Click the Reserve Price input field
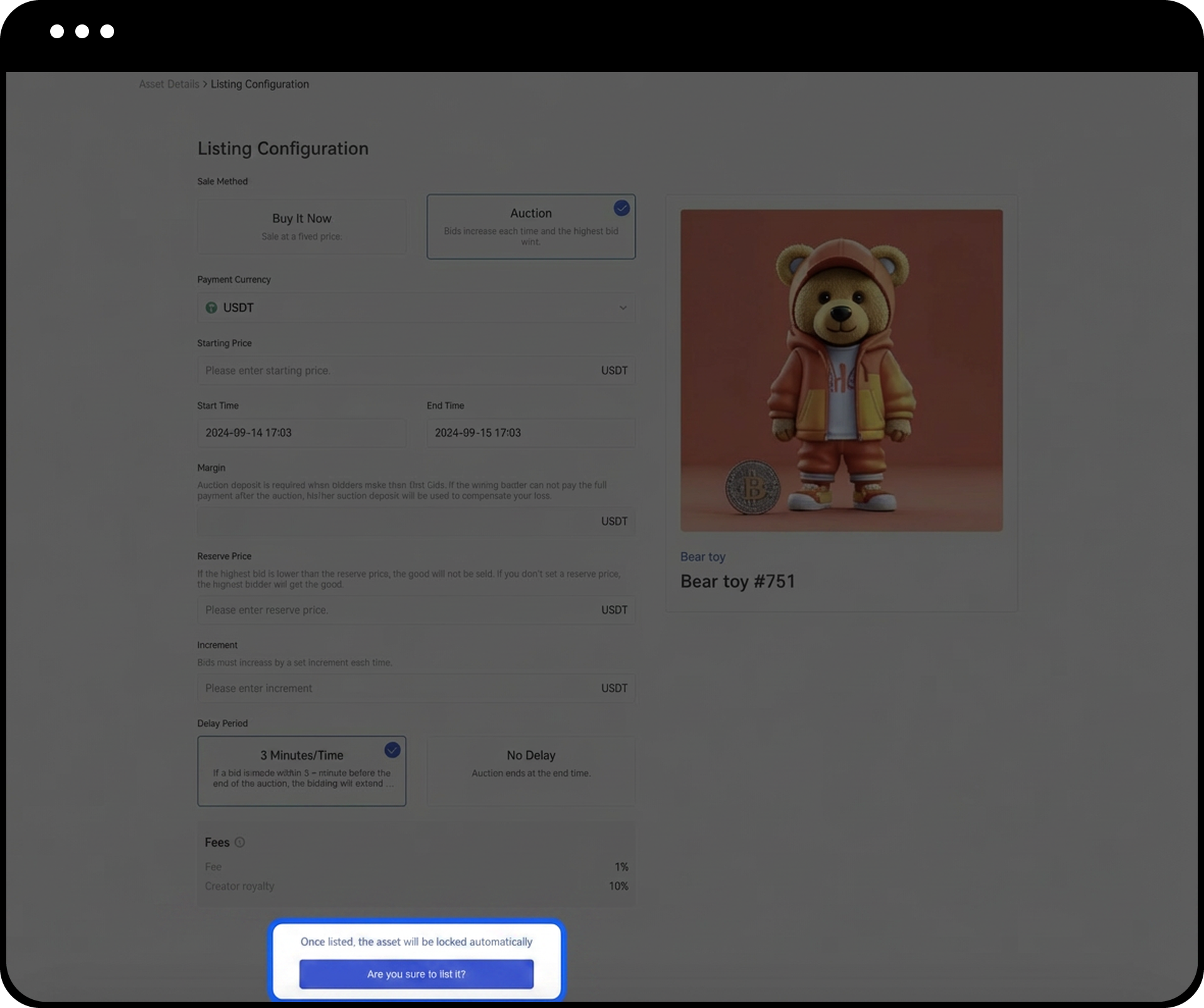 click(x=395, y=610)
